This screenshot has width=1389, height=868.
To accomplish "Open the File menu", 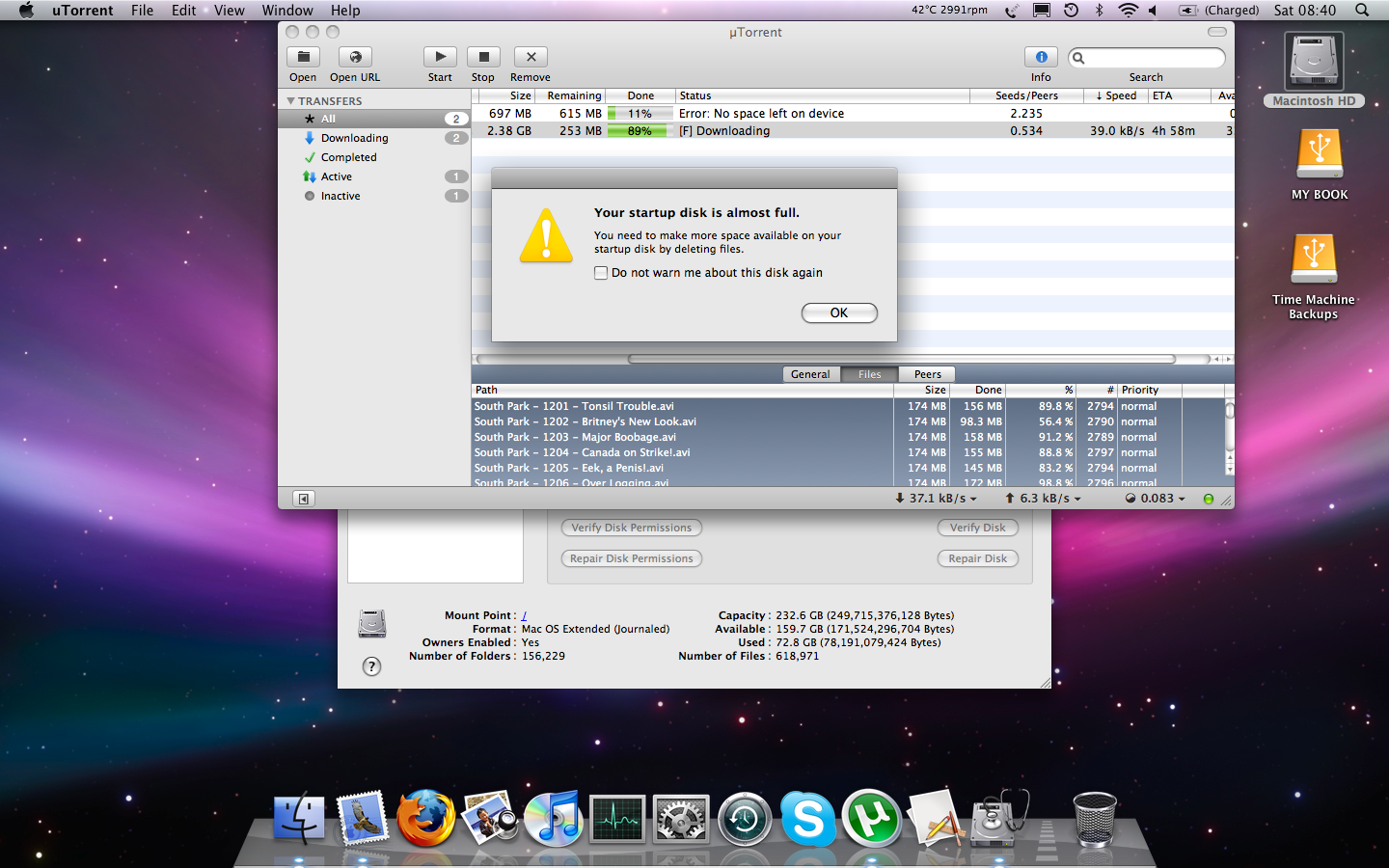I will [142, 11].
